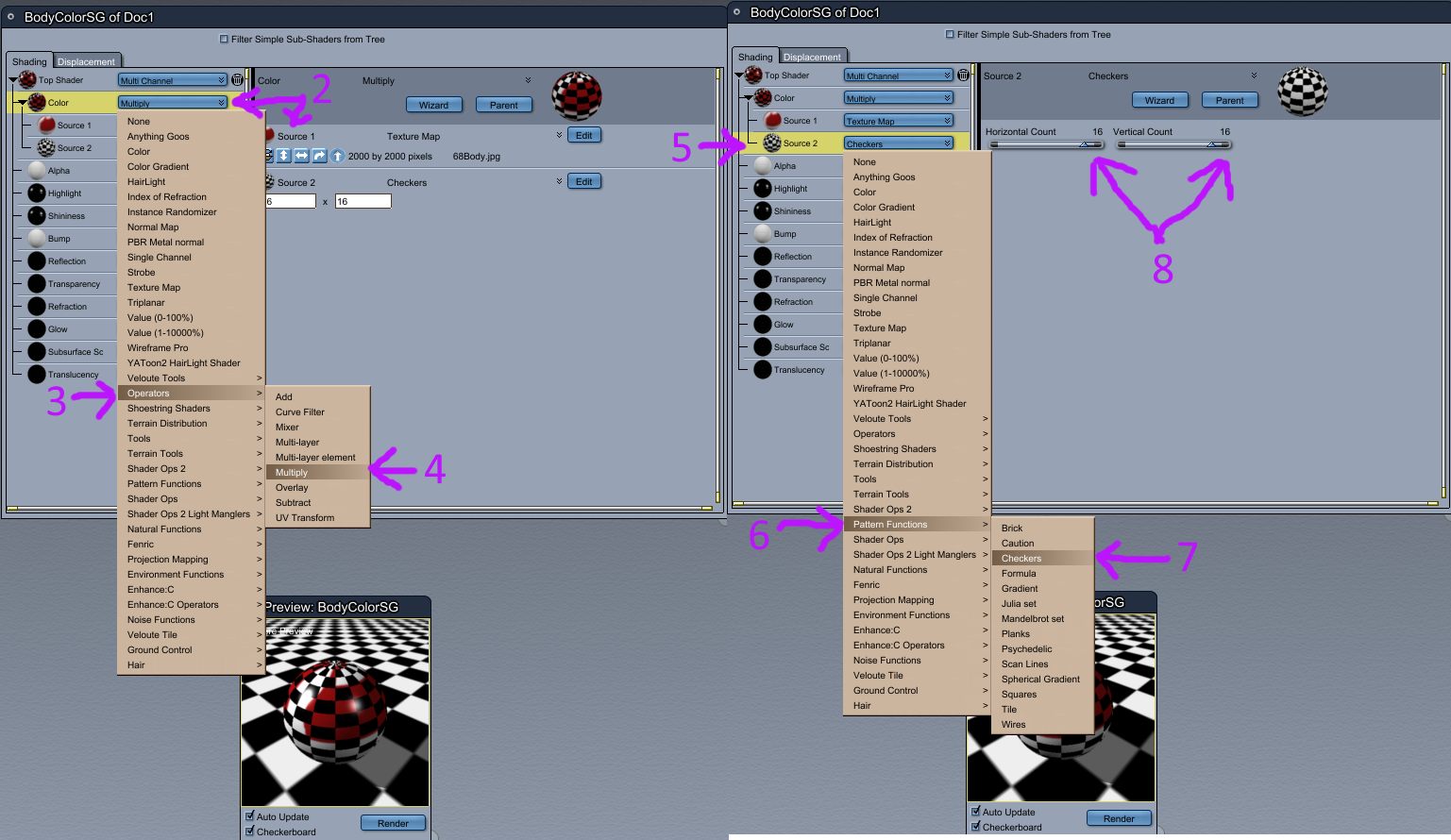Click Render in the left preview window
This screenshot has width=1451, height=840.
click(x=393, y=823)
